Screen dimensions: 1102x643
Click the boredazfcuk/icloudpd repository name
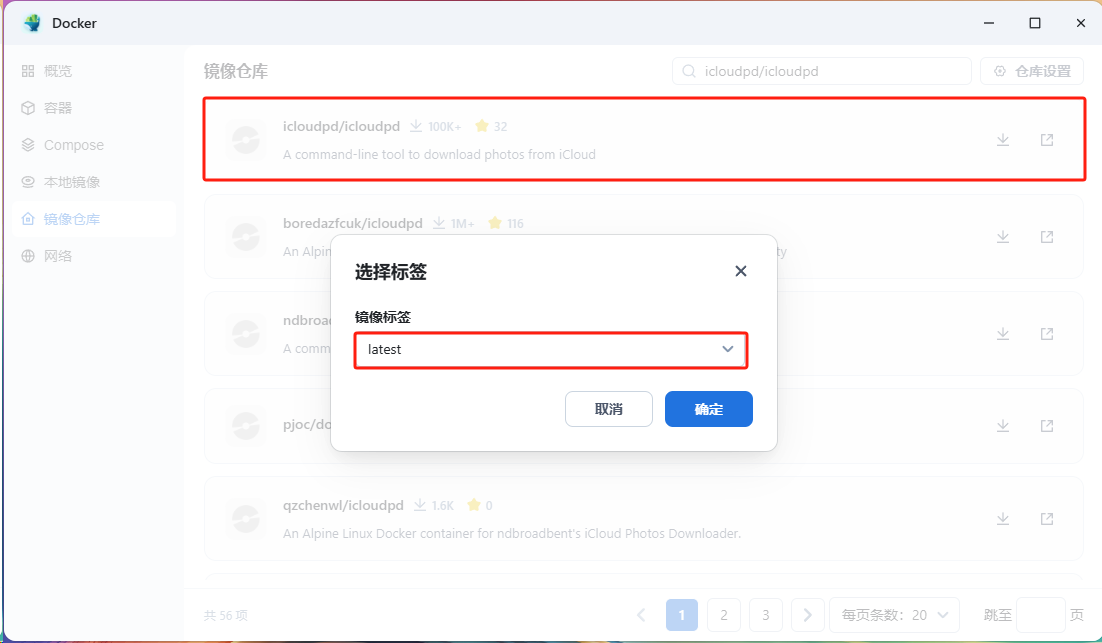[x=353, y=223]
